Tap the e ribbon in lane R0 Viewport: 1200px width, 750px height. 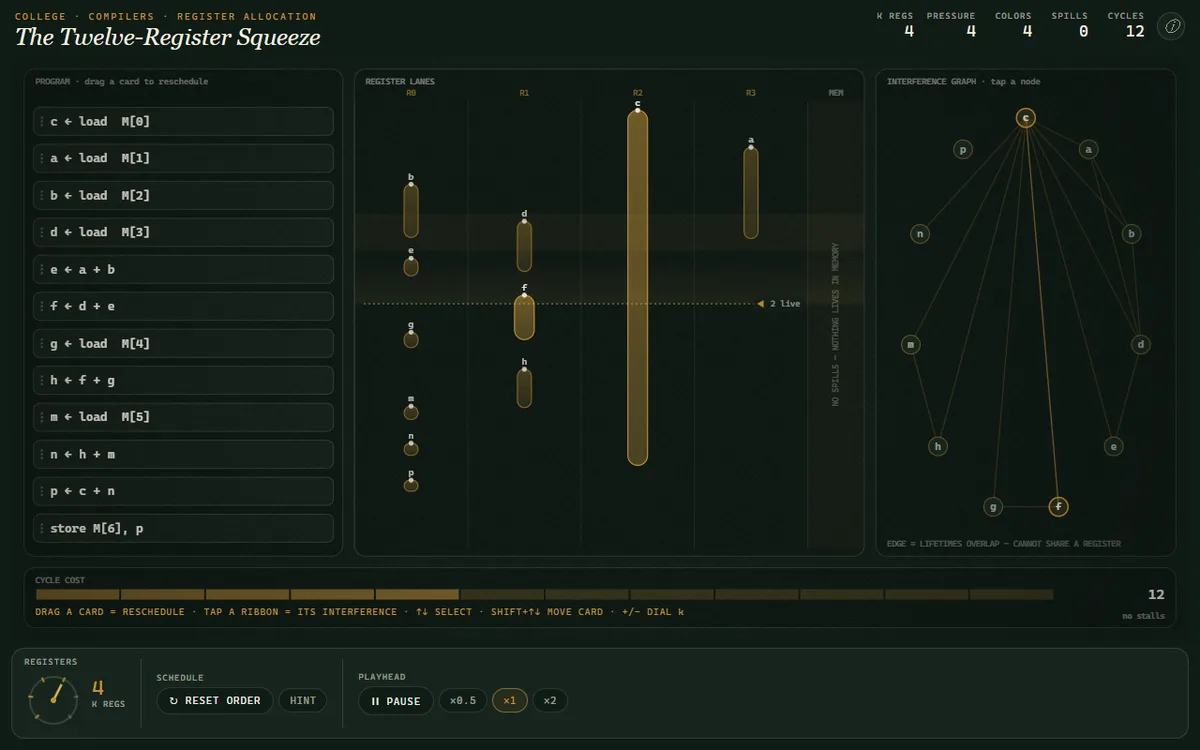tap(411, 267)
